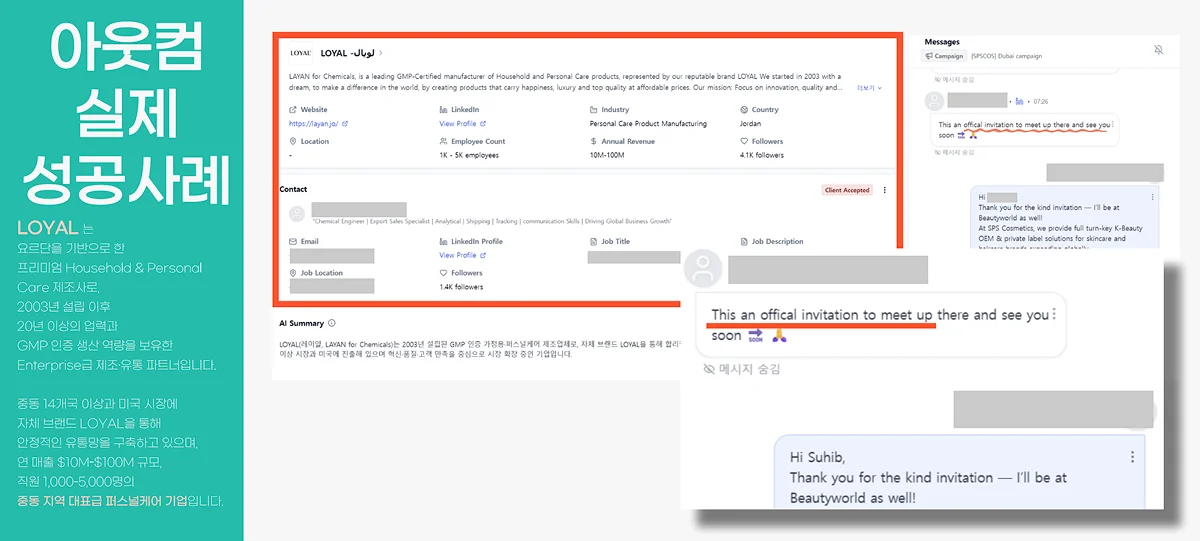Screen dimensions: 1200x541
Task: Open the LOYAL company logo thumbnail
Action: (301, 53)
